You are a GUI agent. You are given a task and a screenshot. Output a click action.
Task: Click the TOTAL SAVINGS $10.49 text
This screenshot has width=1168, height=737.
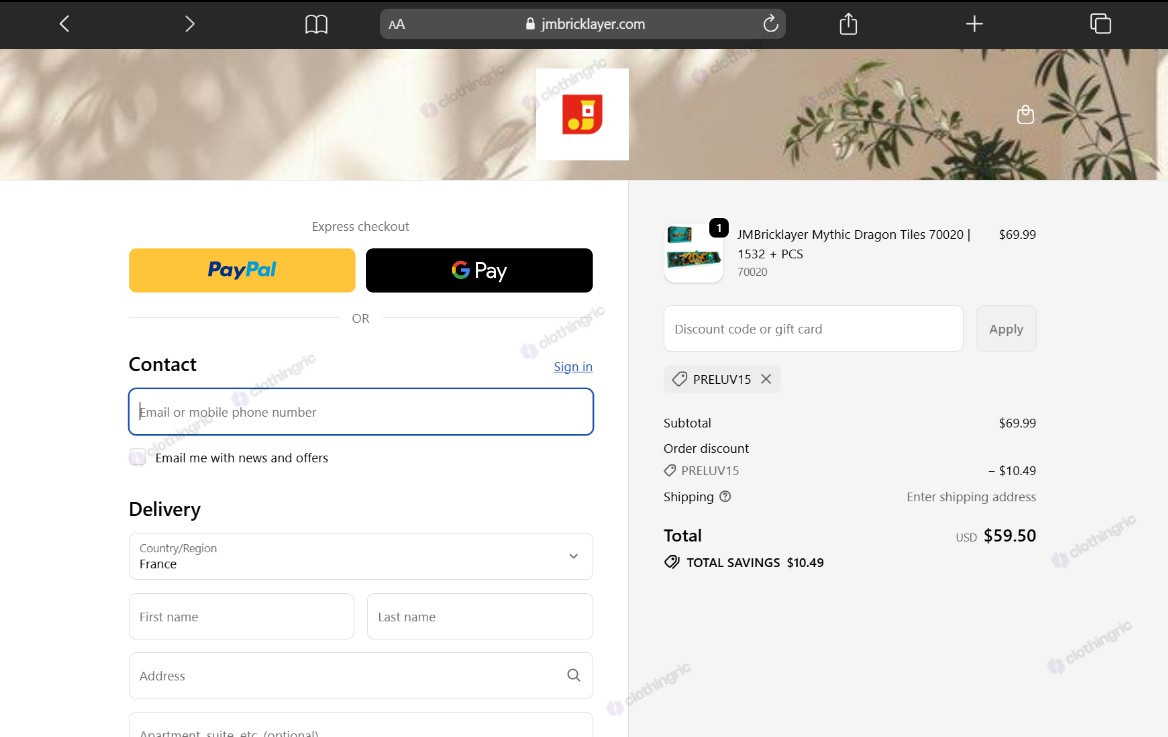click(755, 563)
